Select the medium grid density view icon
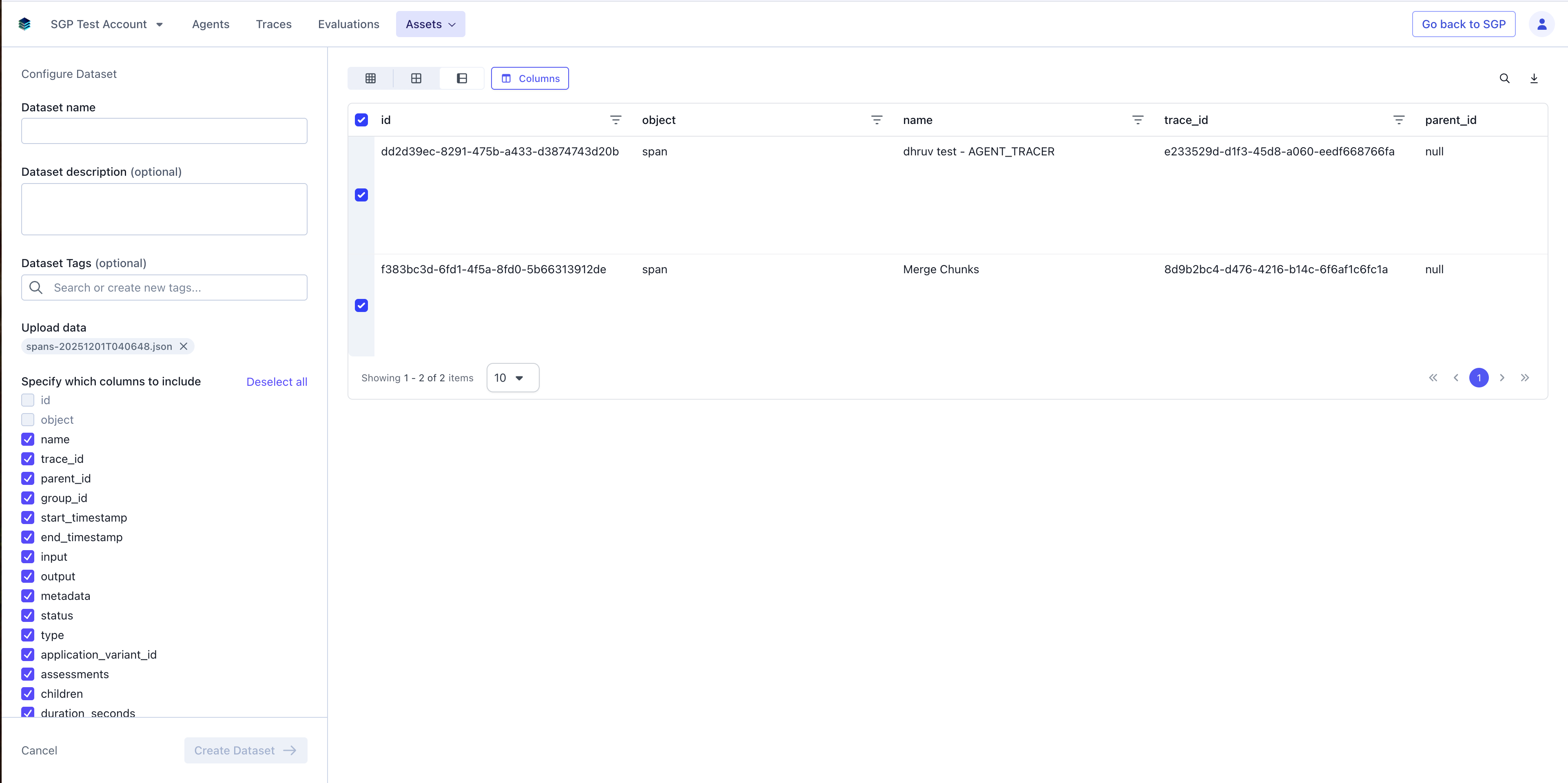Viewport: 1568px width, 783px height. (416, 78)
